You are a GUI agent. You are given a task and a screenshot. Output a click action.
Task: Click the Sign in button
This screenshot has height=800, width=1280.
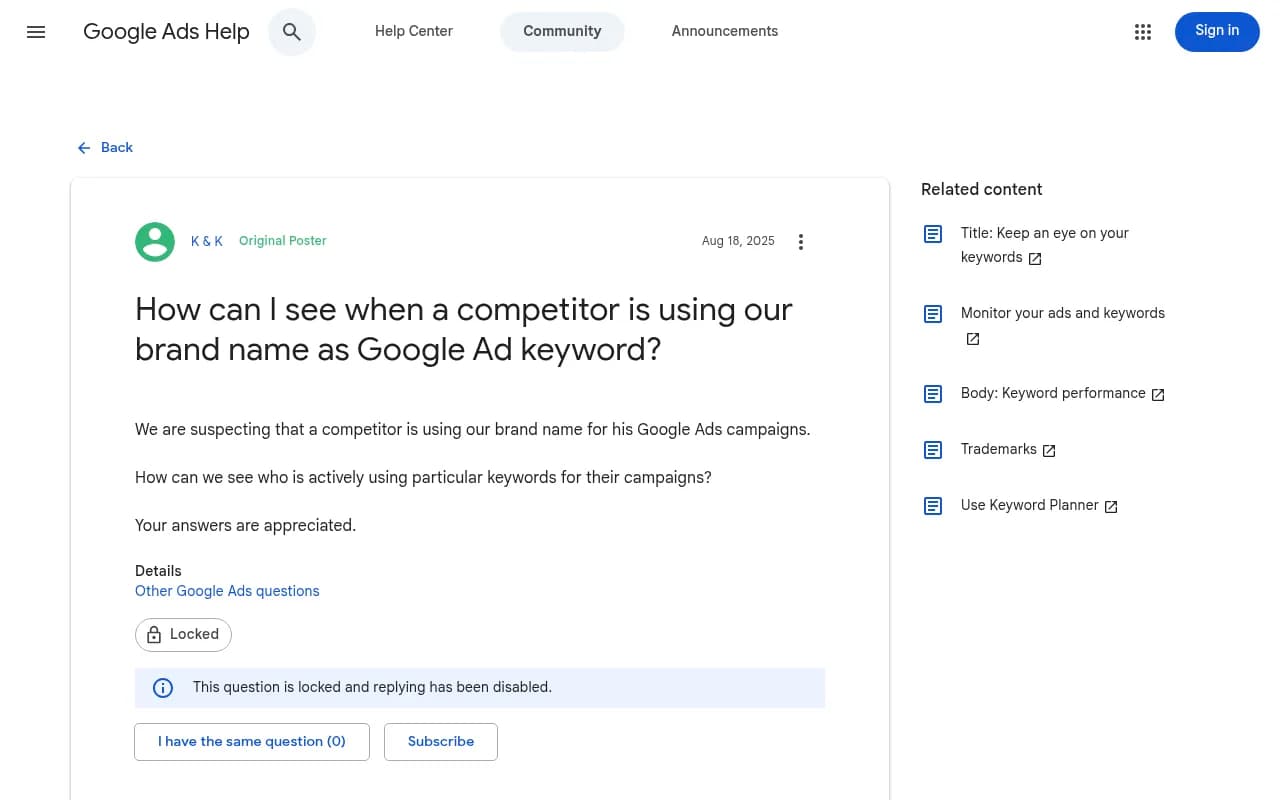click(1217, 32)
